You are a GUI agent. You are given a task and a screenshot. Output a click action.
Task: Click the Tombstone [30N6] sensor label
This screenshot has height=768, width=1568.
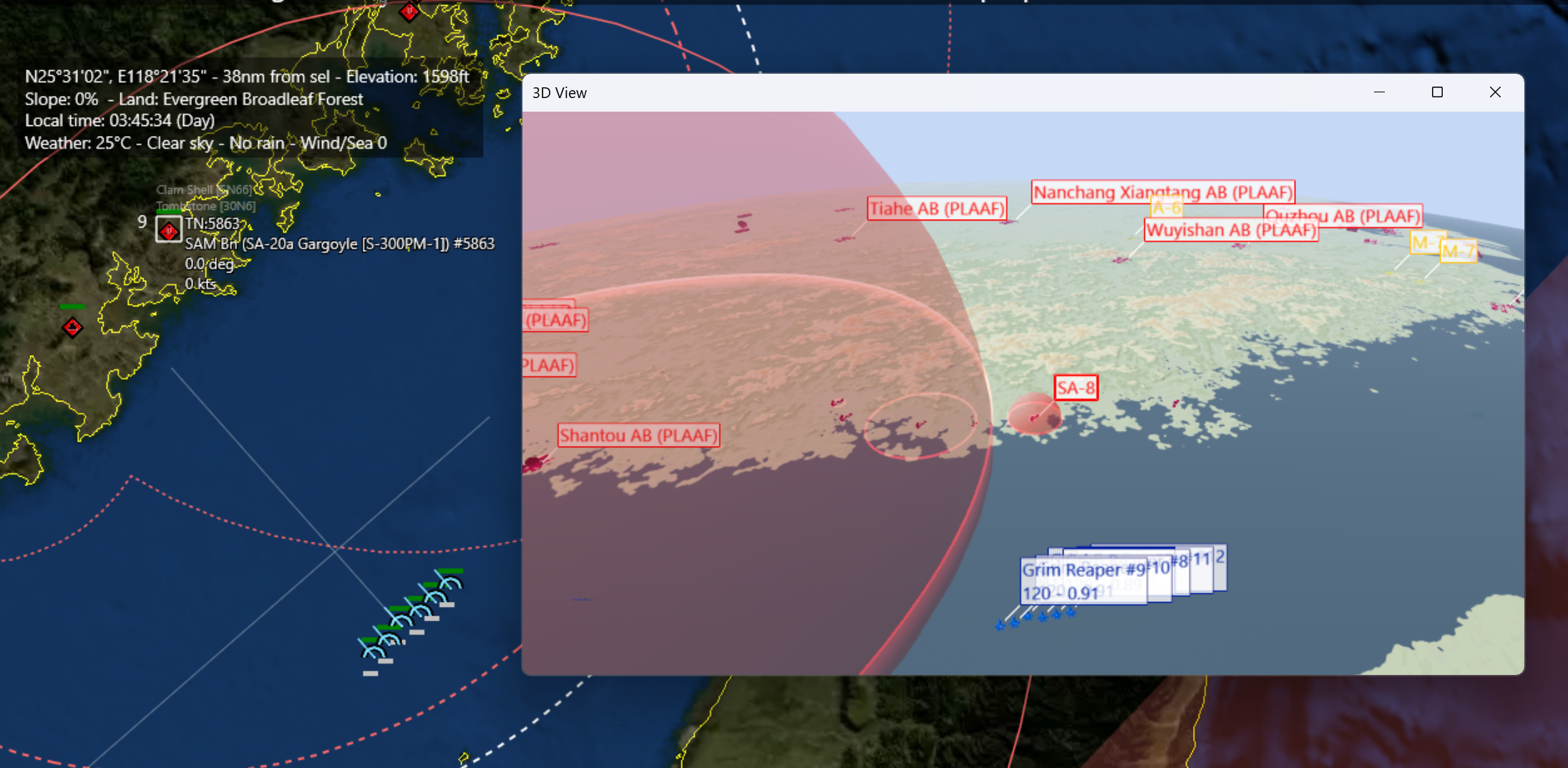[x=206, y=206]
